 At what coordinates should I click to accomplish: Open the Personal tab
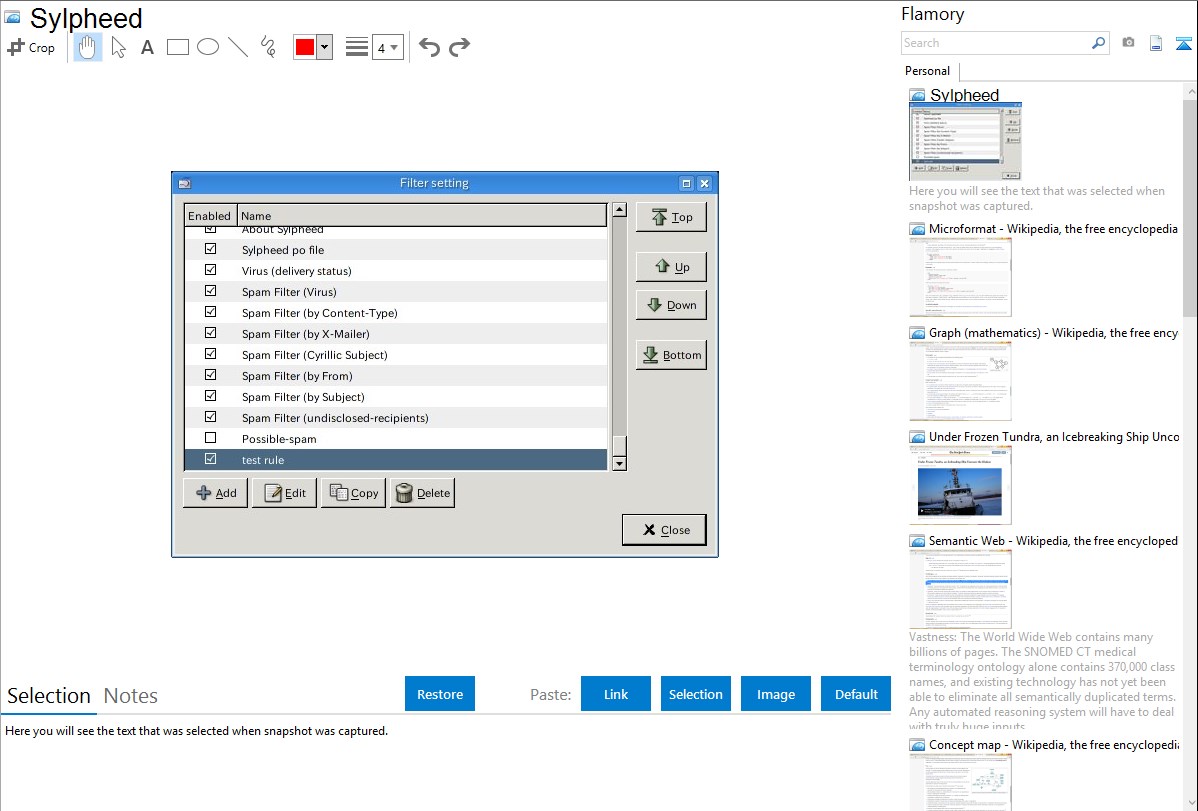point(927,71)
